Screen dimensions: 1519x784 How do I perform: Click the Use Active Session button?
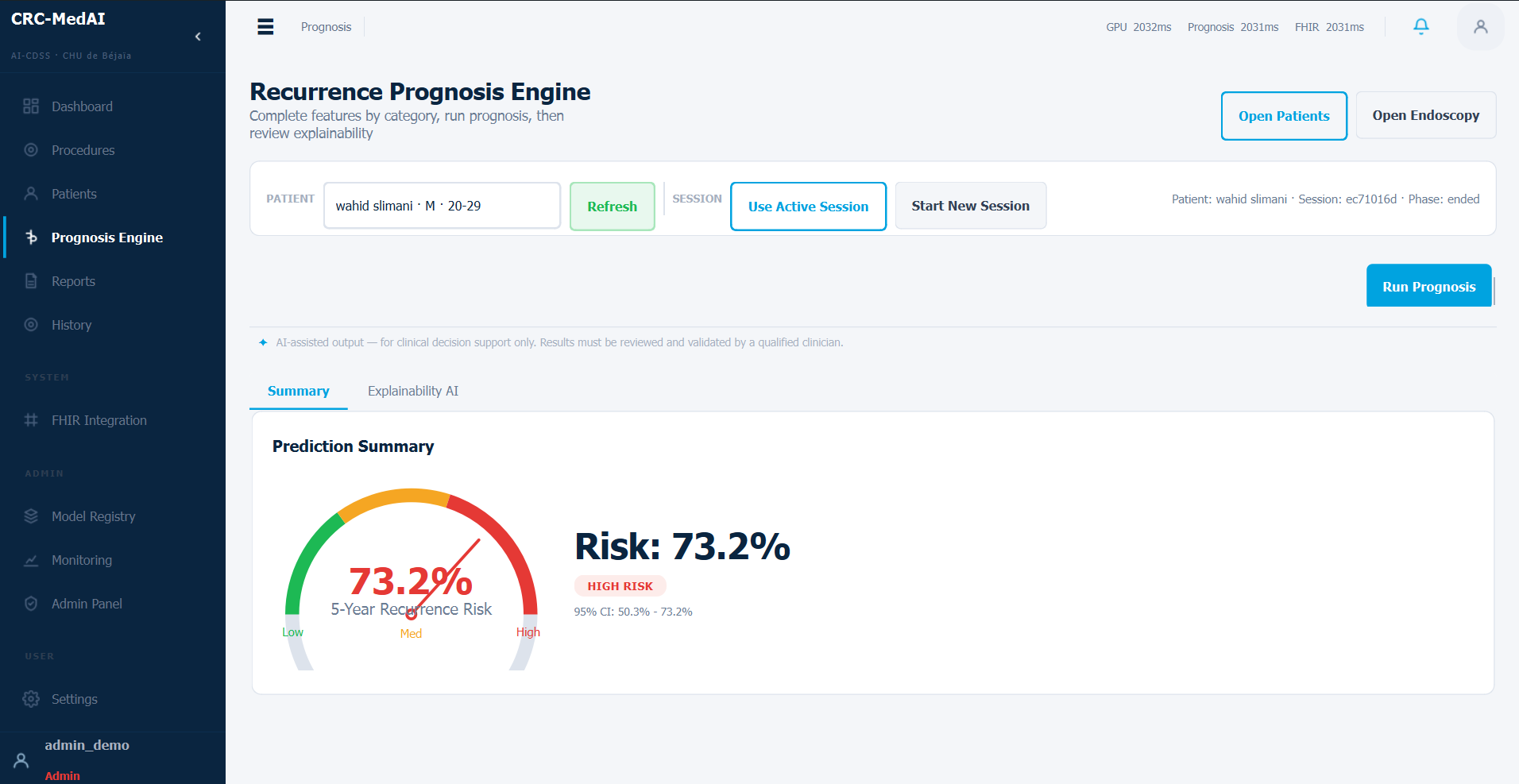click(x=808, y=207)
